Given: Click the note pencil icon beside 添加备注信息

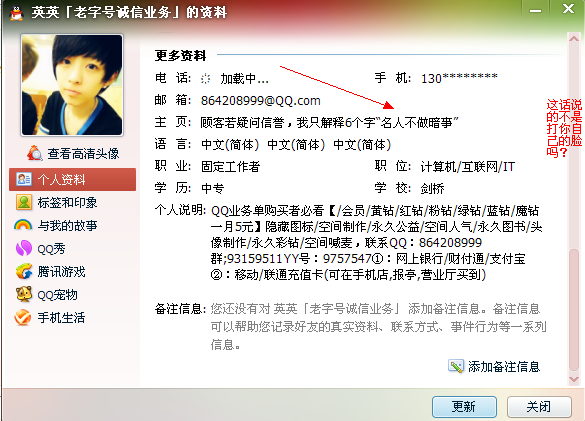Looking at the screenshot, I should coord(456,366).
